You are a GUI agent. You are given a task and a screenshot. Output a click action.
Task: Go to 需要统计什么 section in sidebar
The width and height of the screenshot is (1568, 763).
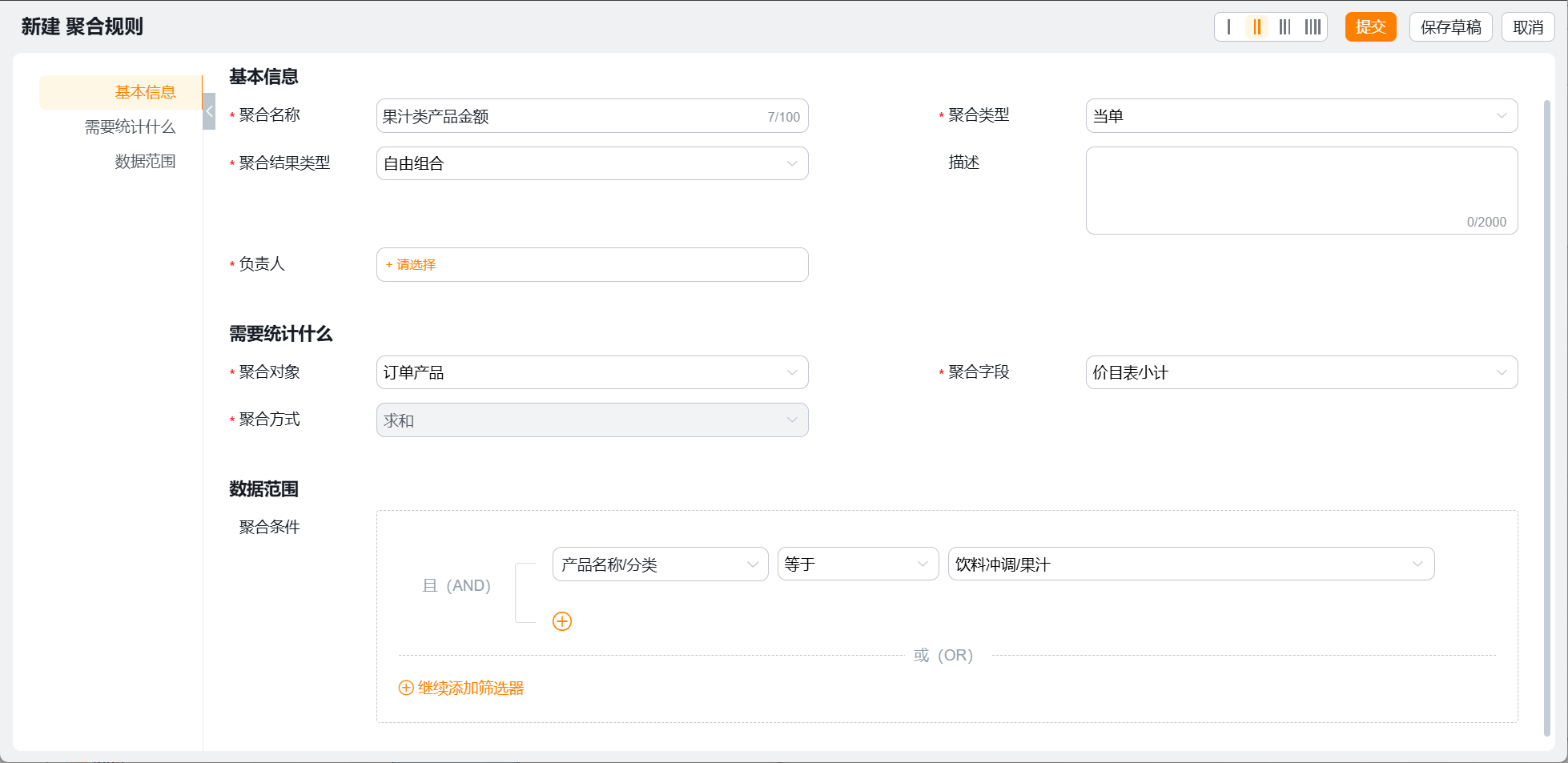click(x=130, y=126)
